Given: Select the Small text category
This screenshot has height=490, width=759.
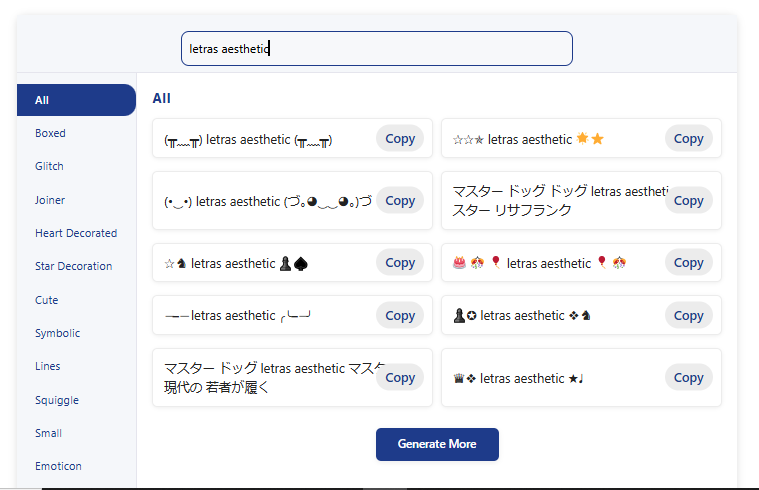Looking at the screenshot, I should click(x=48, y=433).
